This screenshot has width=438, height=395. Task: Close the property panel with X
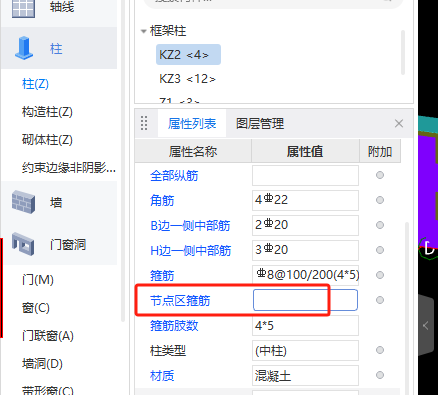tap(399, 124)
